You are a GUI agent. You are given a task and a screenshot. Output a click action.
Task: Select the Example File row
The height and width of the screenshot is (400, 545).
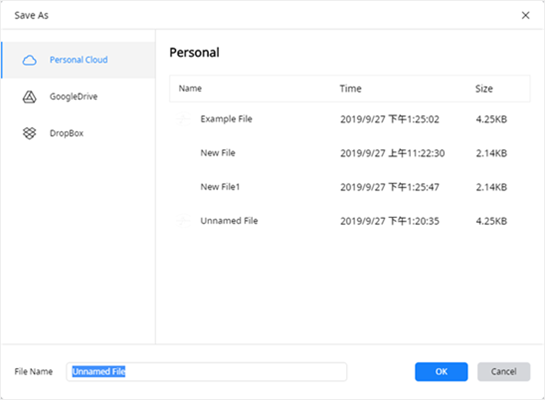tap(350, 119)
